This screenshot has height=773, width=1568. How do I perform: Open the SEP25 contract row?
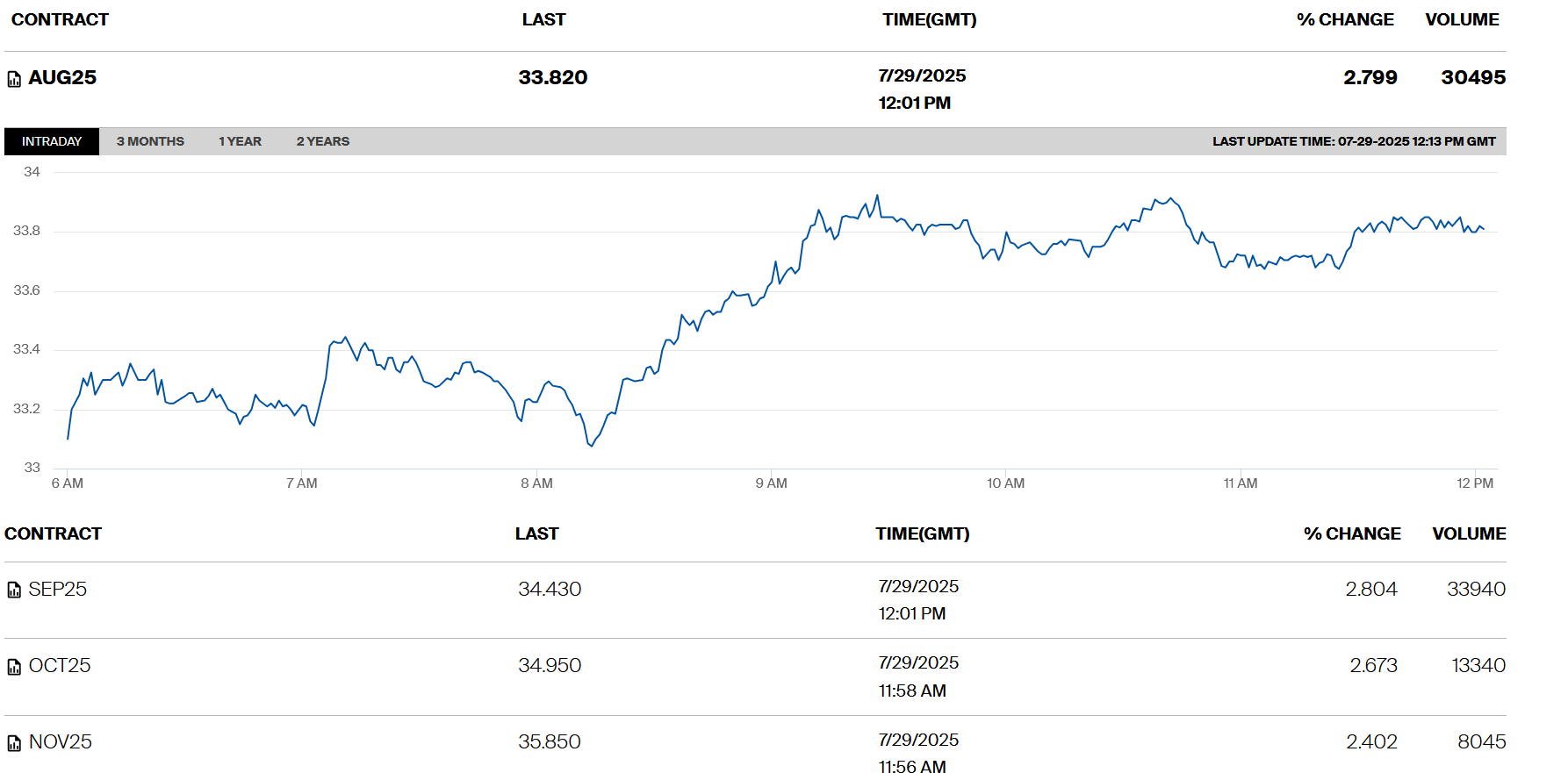point(58,589)
